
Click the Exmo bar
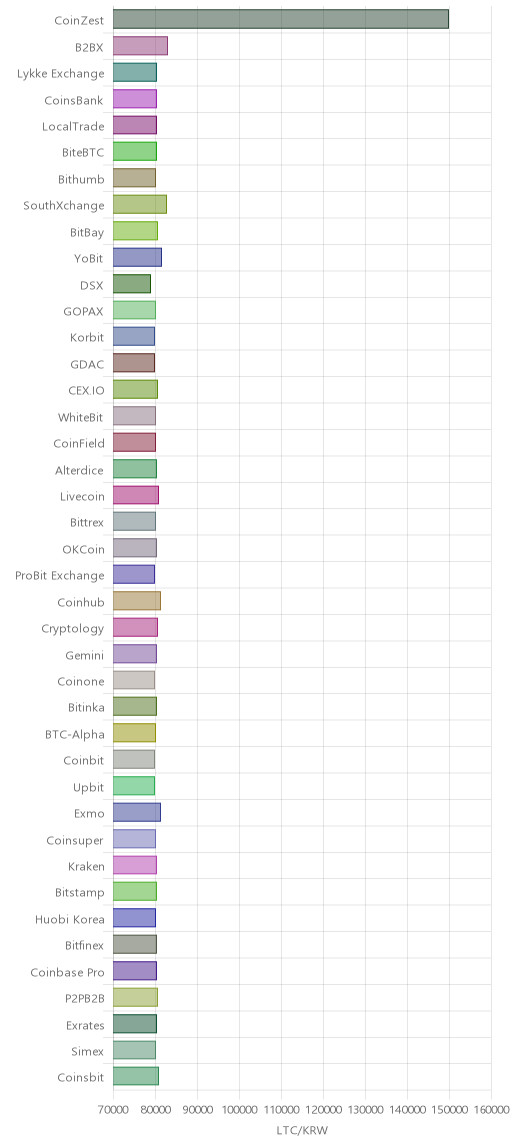pyautogui.click(x=136, y=813)
